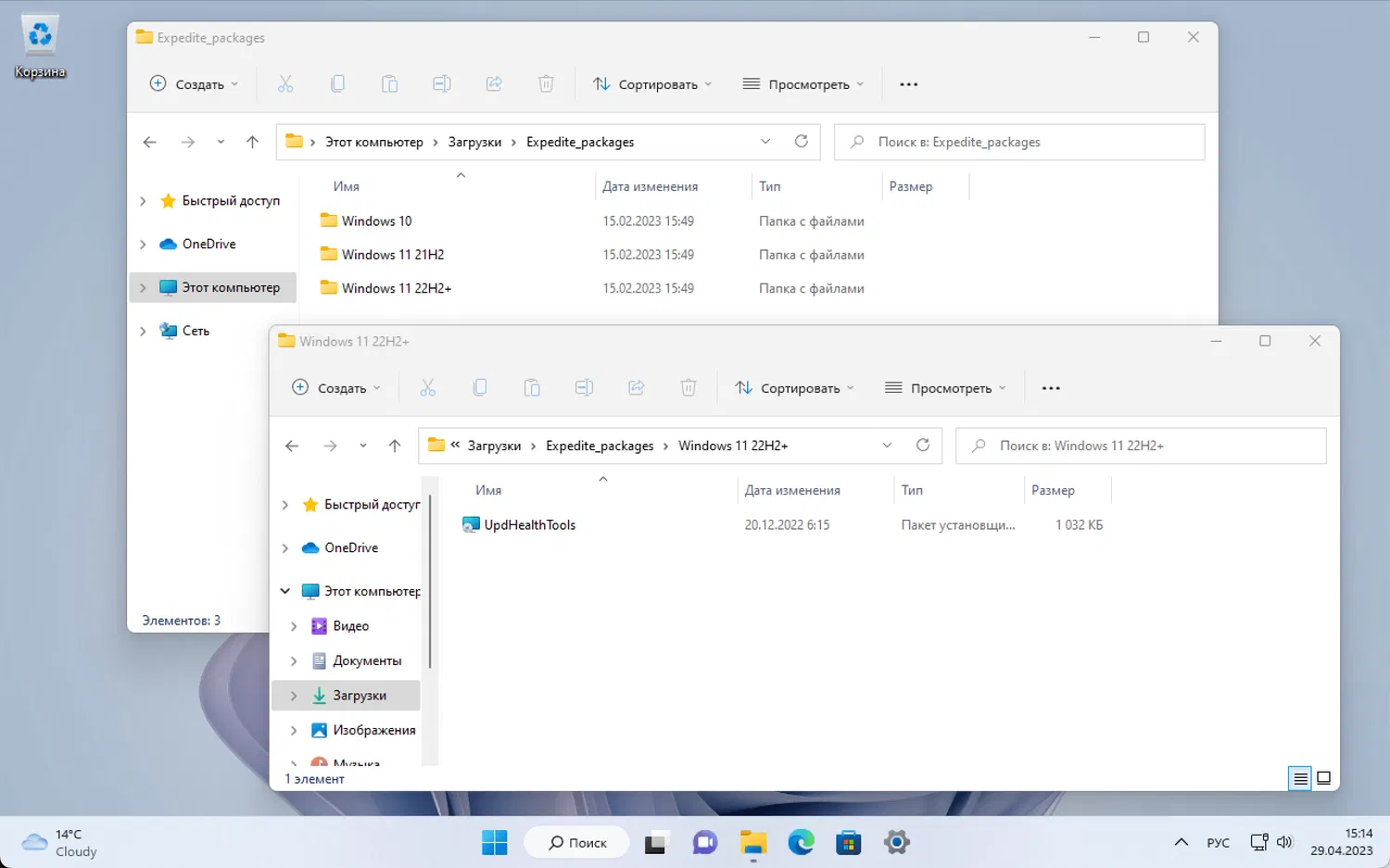
Task: Click Expedite_packages breadcrumb in Windows 11 22H2+ window
Action: point(600,446)
